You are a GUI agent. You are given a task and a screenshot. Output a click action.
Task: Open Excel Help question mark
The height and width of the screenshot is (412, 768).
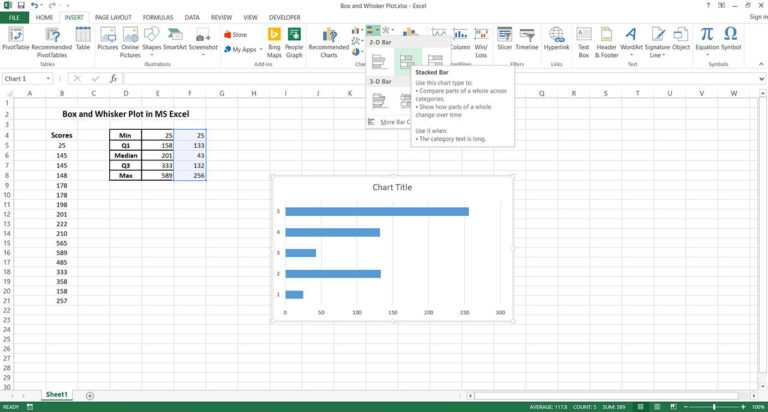(x=708, y=5)
